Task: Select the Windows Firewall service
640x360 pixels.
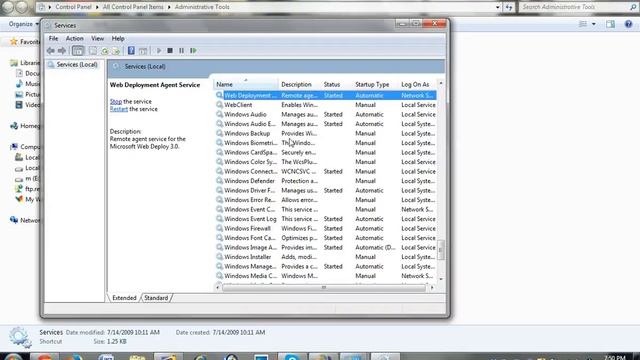Action: point(325,228)
